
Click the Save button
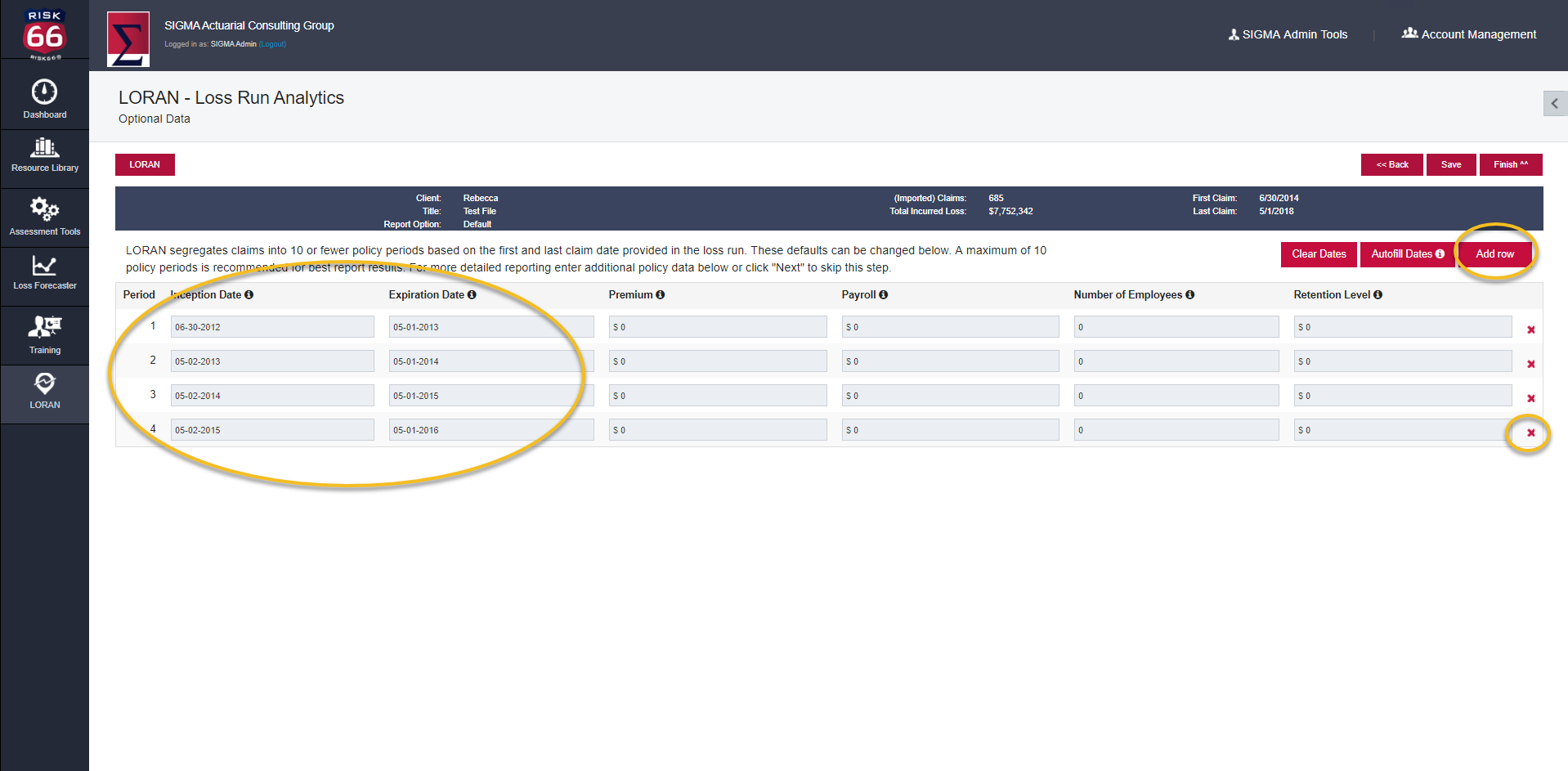click(1451, 164)
